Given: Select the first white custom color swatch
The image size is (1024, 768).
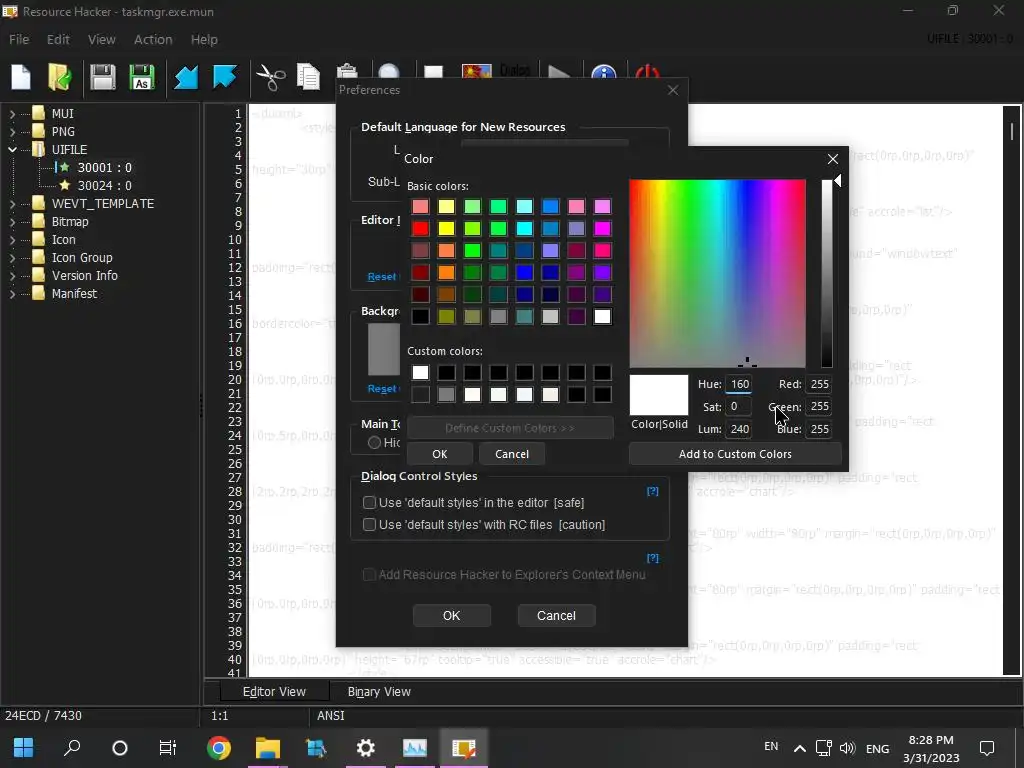Looking at the screenshot, I should 421,373.
